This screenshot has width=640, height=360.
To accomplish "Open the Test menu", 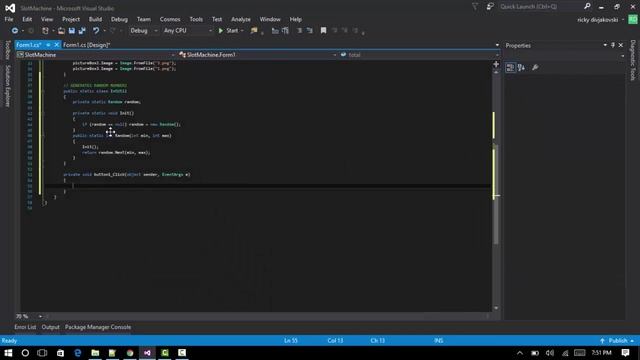I will pyautogui.click(x=217, y=19).
